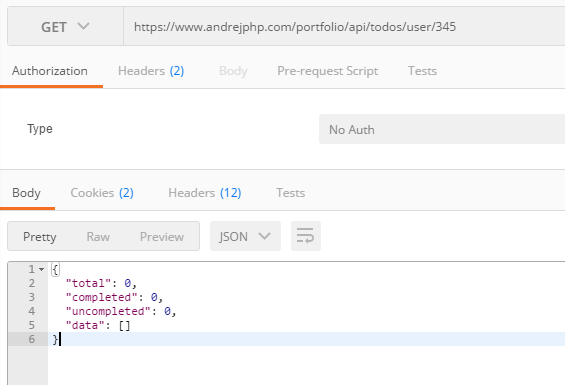Collapse the JSON object at line 1

42,269
